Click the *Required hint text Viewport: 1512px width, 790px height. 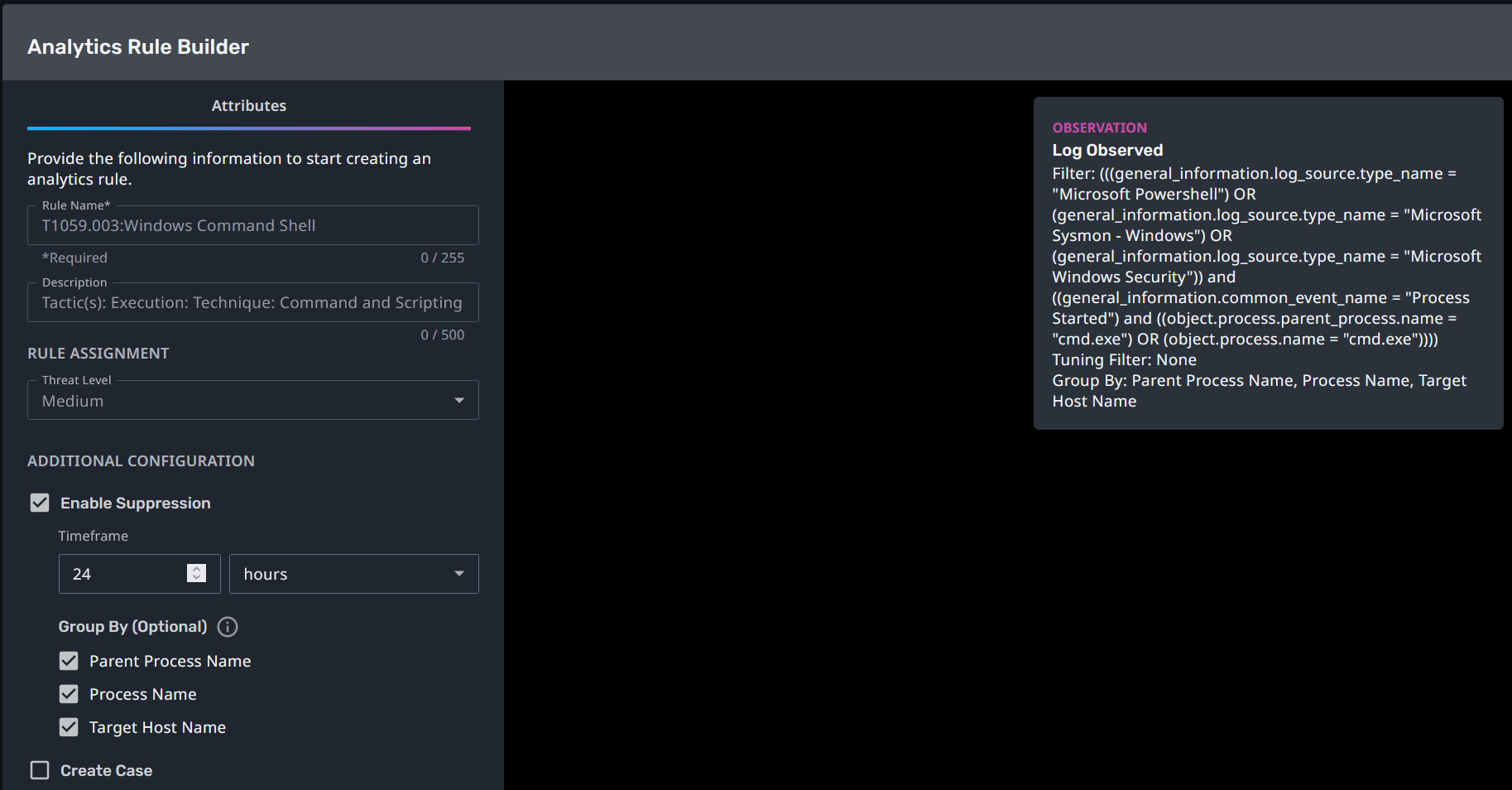tap(74, 258)
